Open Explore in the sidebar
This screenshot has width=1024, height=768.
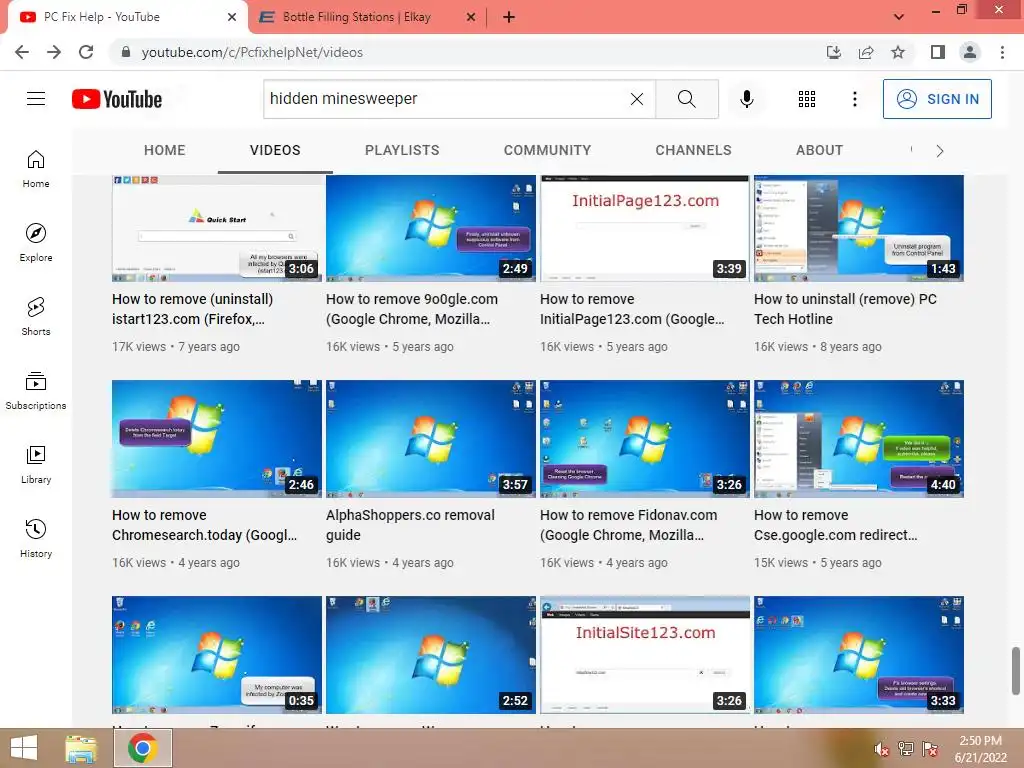pyautogui.click(x=36, y=242)
